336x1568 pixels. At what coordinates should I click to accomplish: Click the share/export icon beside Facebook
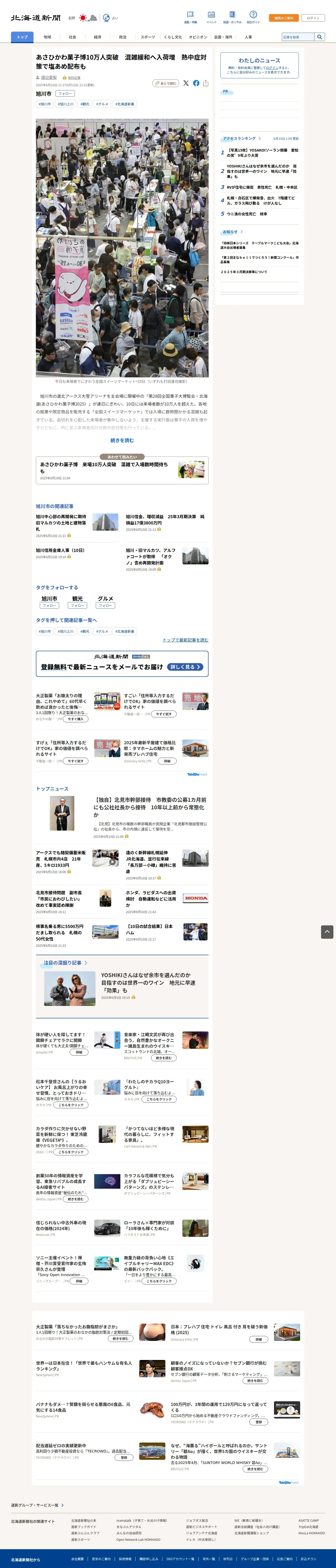[205, 83]
